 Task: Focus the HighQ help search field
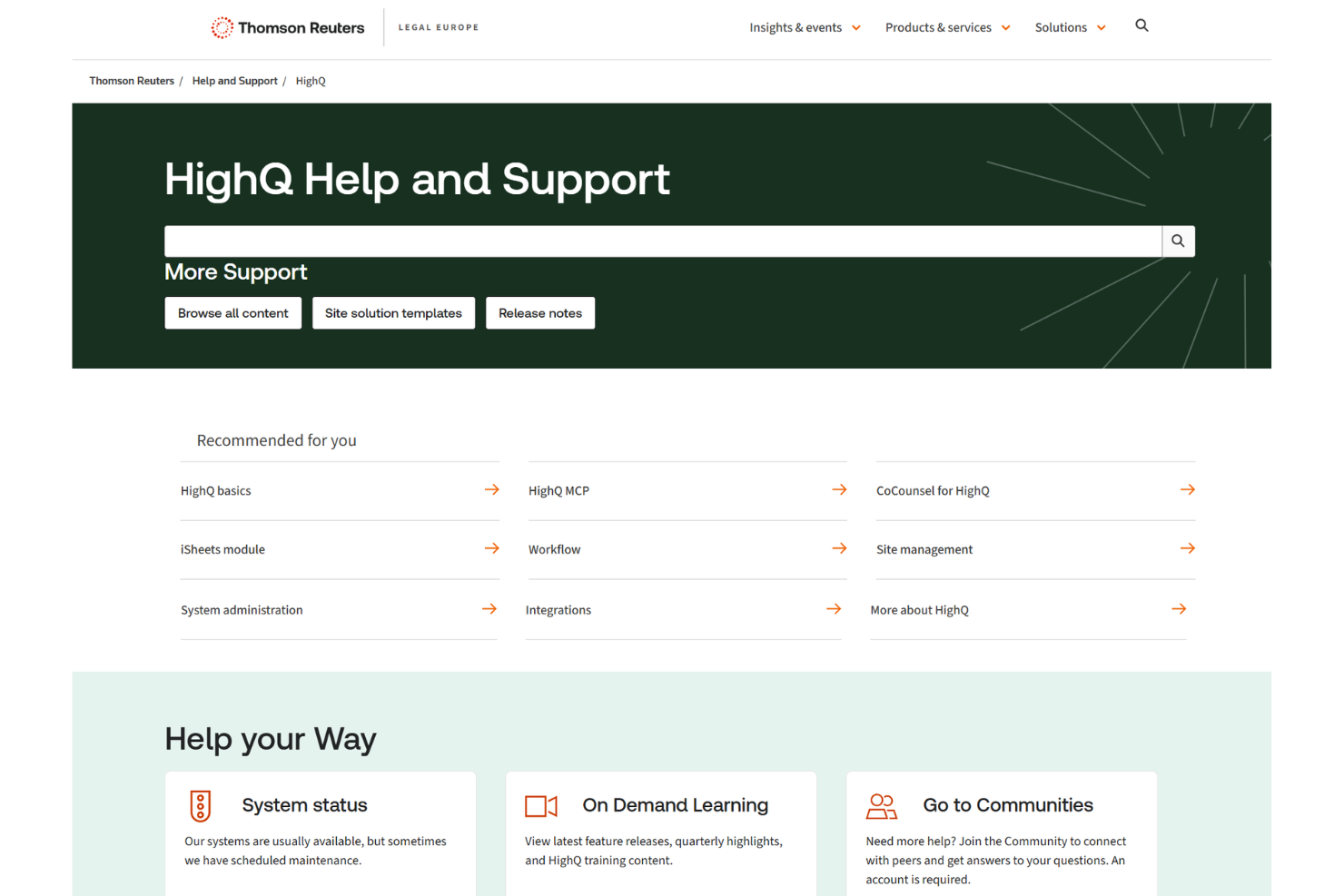point(663,241)
